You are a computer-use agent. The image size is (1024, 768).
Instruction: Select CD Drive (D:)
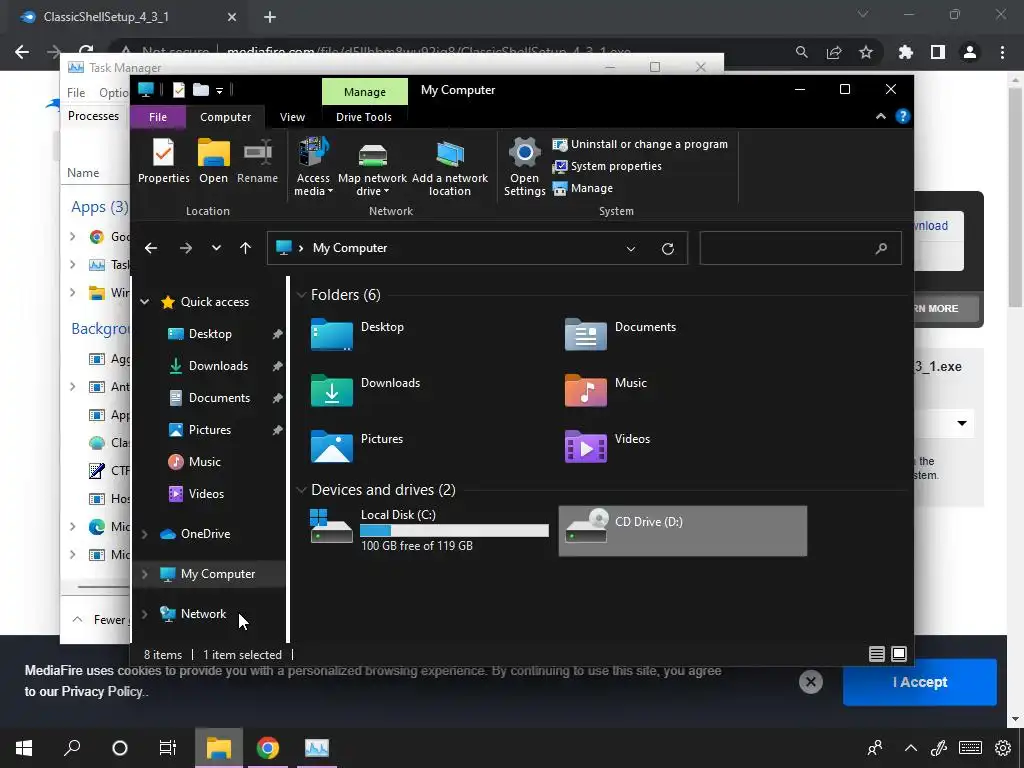[682, 531]
